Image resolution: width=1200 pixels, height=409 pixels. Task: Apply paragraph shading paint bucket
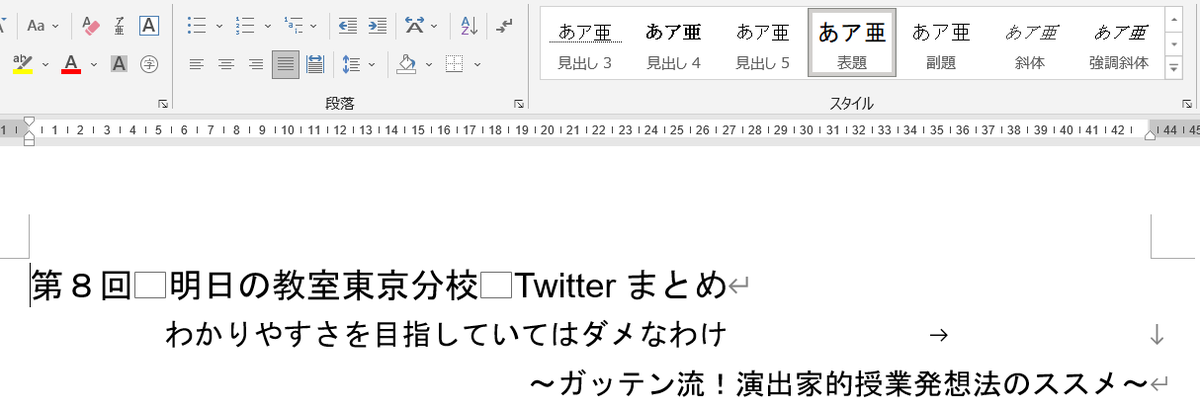click(x=406, y=64)
